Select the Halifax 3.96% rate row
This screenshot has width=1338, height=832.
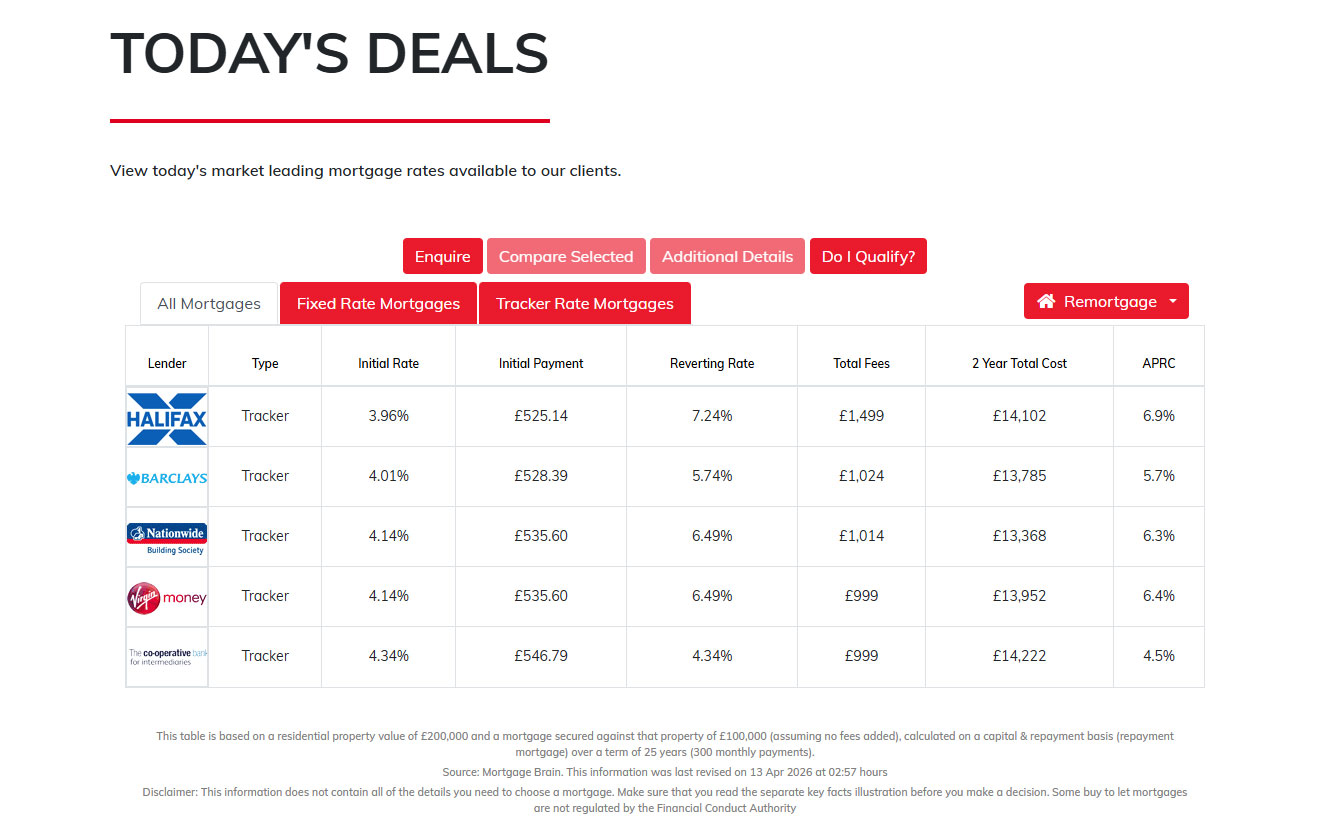(x=665, y=416)
